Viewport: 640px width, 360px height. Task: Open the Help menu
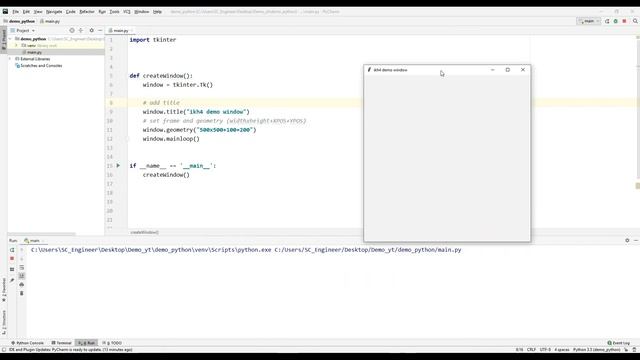click(x=157, y=12)
